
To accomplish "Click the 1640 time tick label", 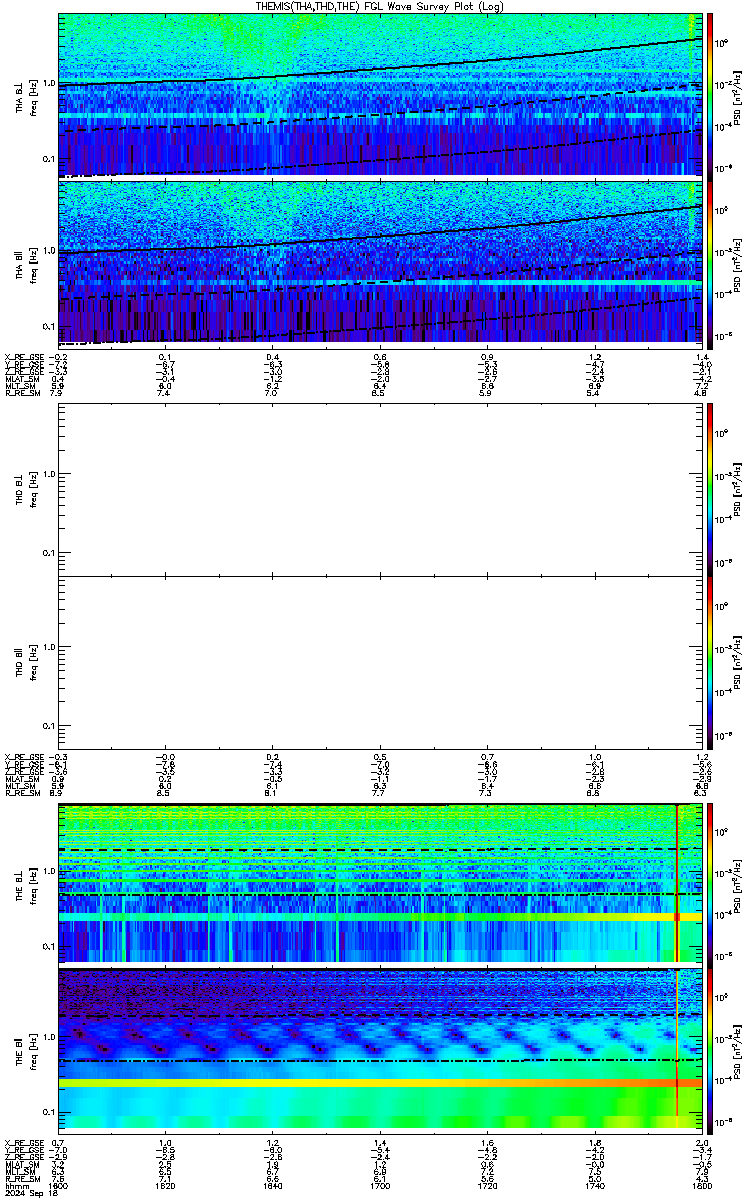I will [273, 1187].
